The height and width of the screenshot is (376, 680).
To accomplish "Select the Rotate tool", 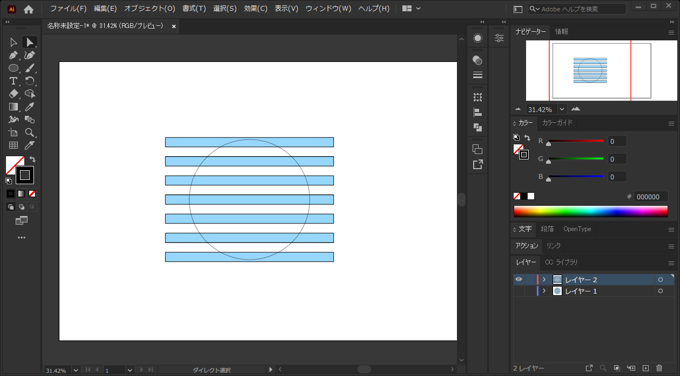I will 29,81.
